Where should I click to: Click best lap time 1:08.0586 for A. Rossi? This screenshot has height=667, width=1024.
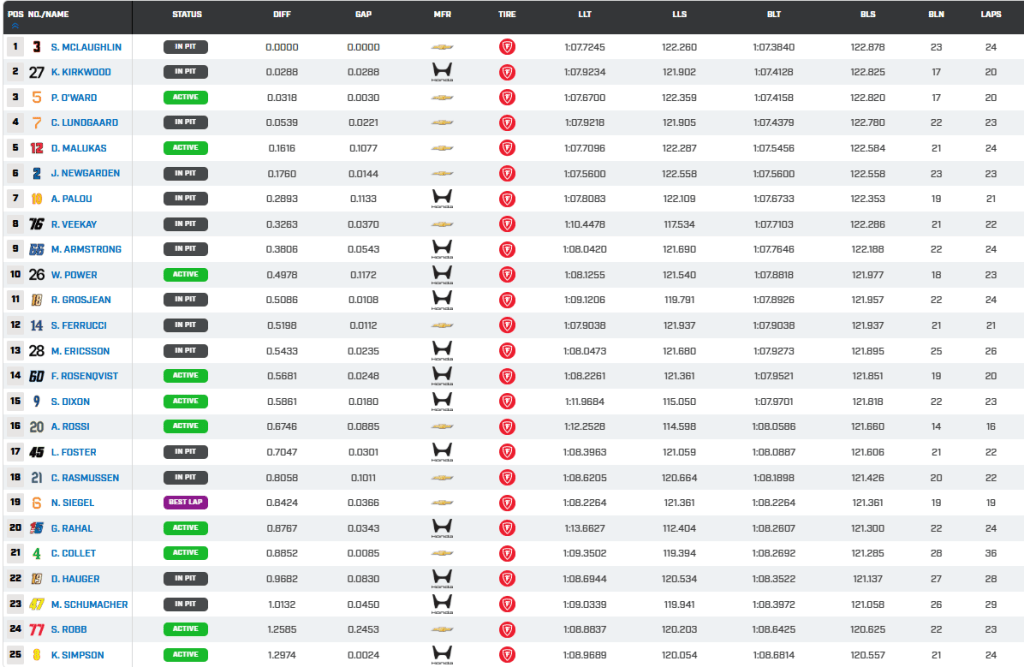(x=774, y=427)
